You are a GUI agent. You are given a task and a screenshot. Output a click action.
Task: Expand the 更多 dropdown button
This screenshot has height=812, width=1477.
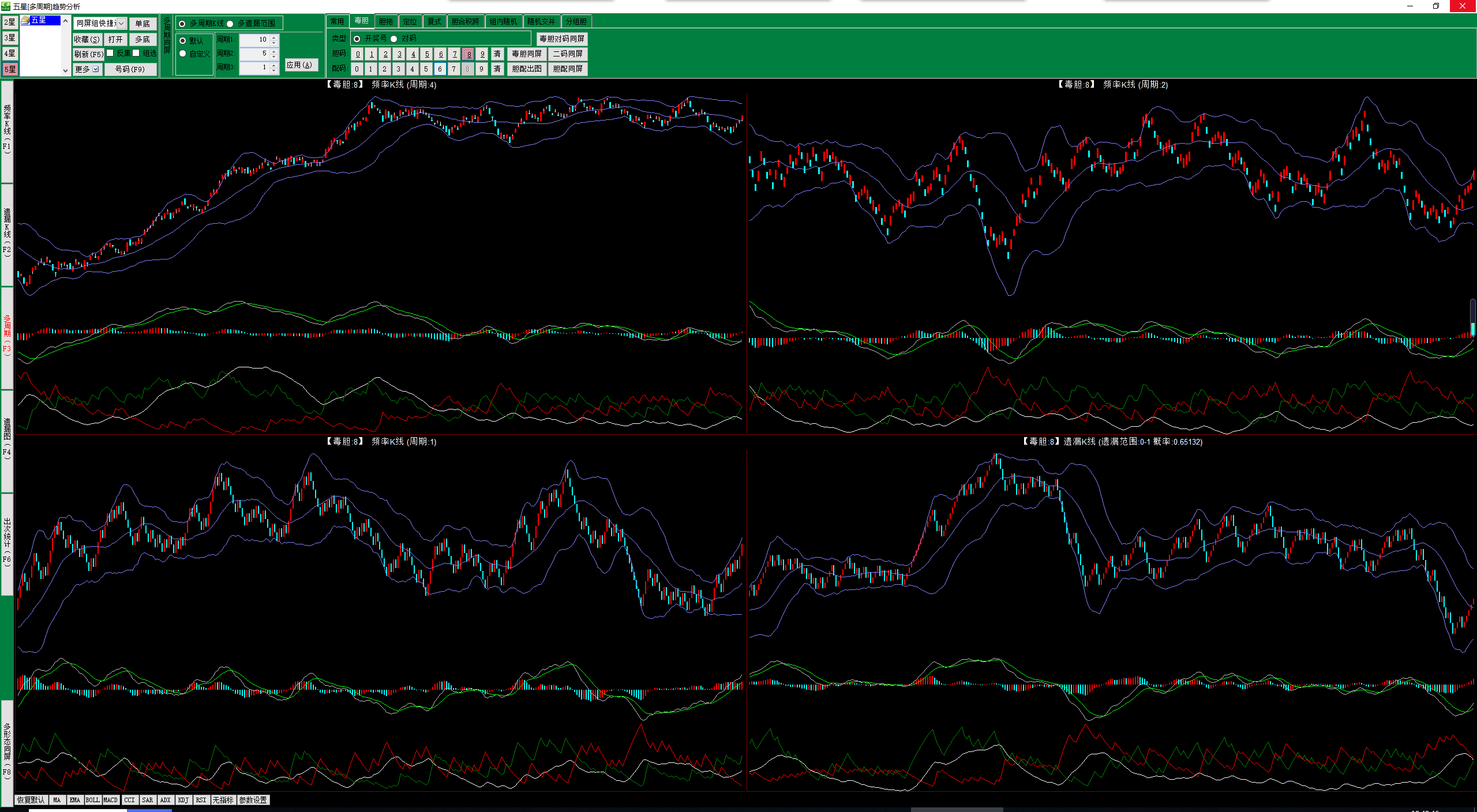96,69
